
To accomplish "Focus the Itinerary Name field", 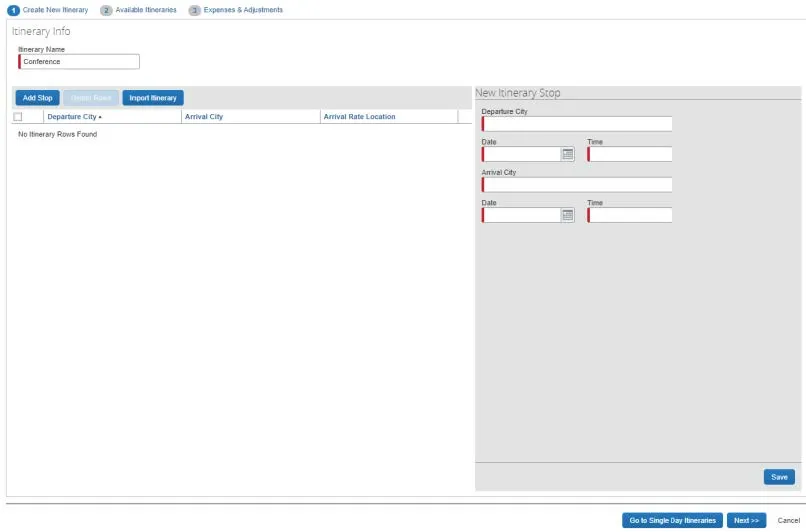I will (79, 62).
